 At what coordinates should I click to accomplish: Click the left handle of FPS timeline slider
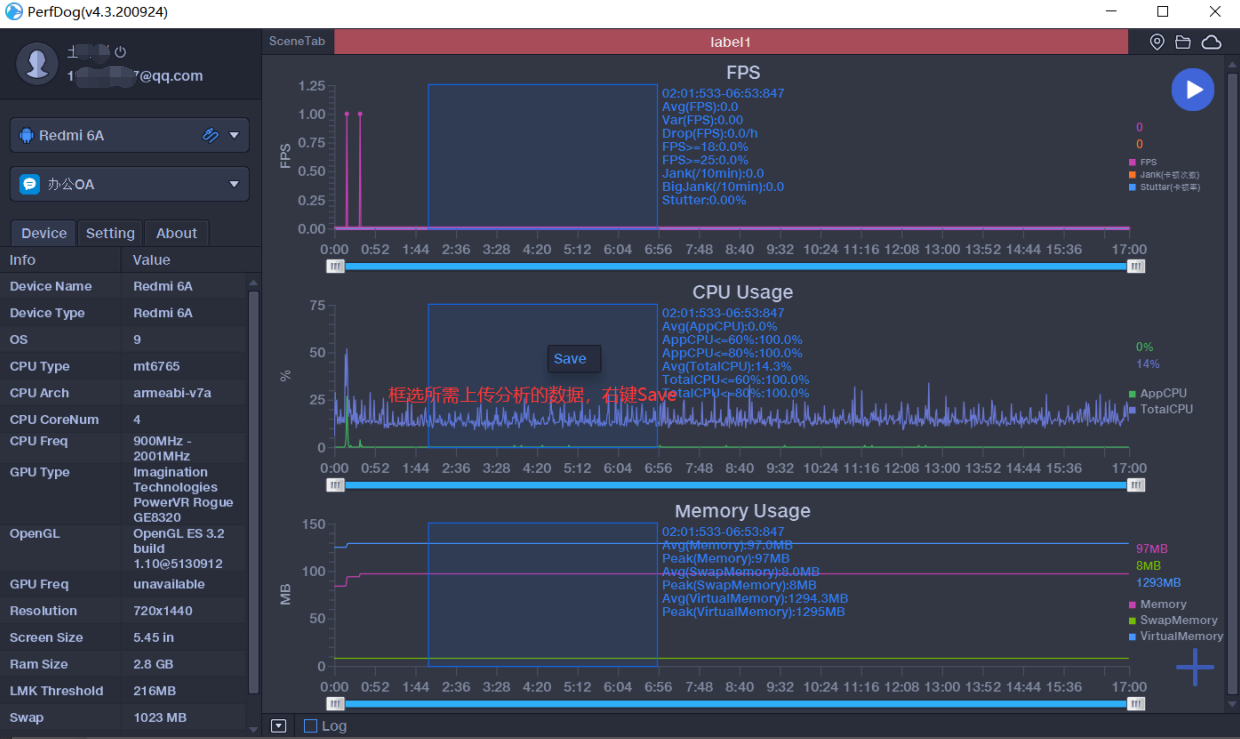click(x=335, y=266)
